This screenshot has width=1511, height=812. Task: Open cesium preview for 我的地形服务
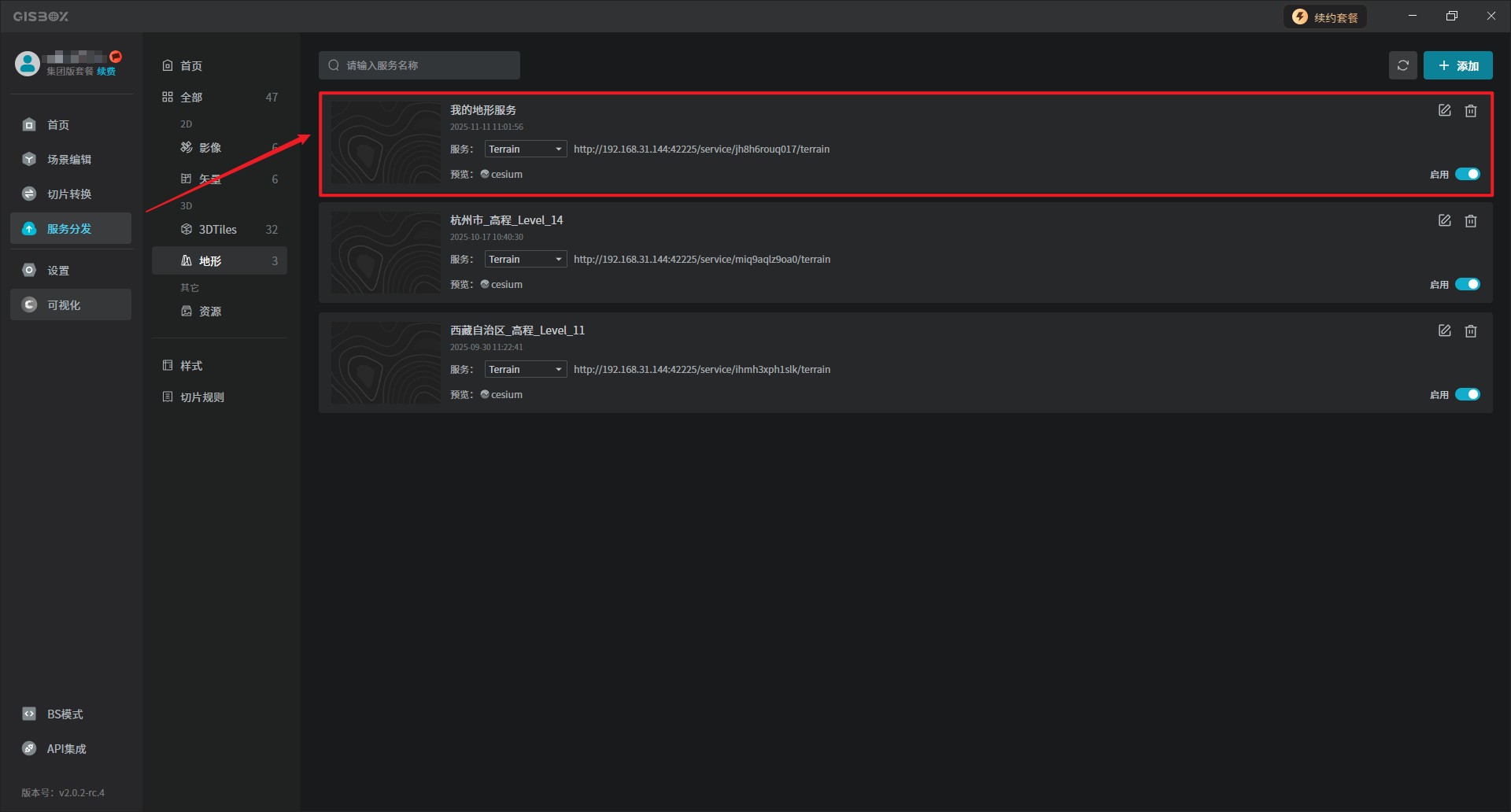click(505, 175)
